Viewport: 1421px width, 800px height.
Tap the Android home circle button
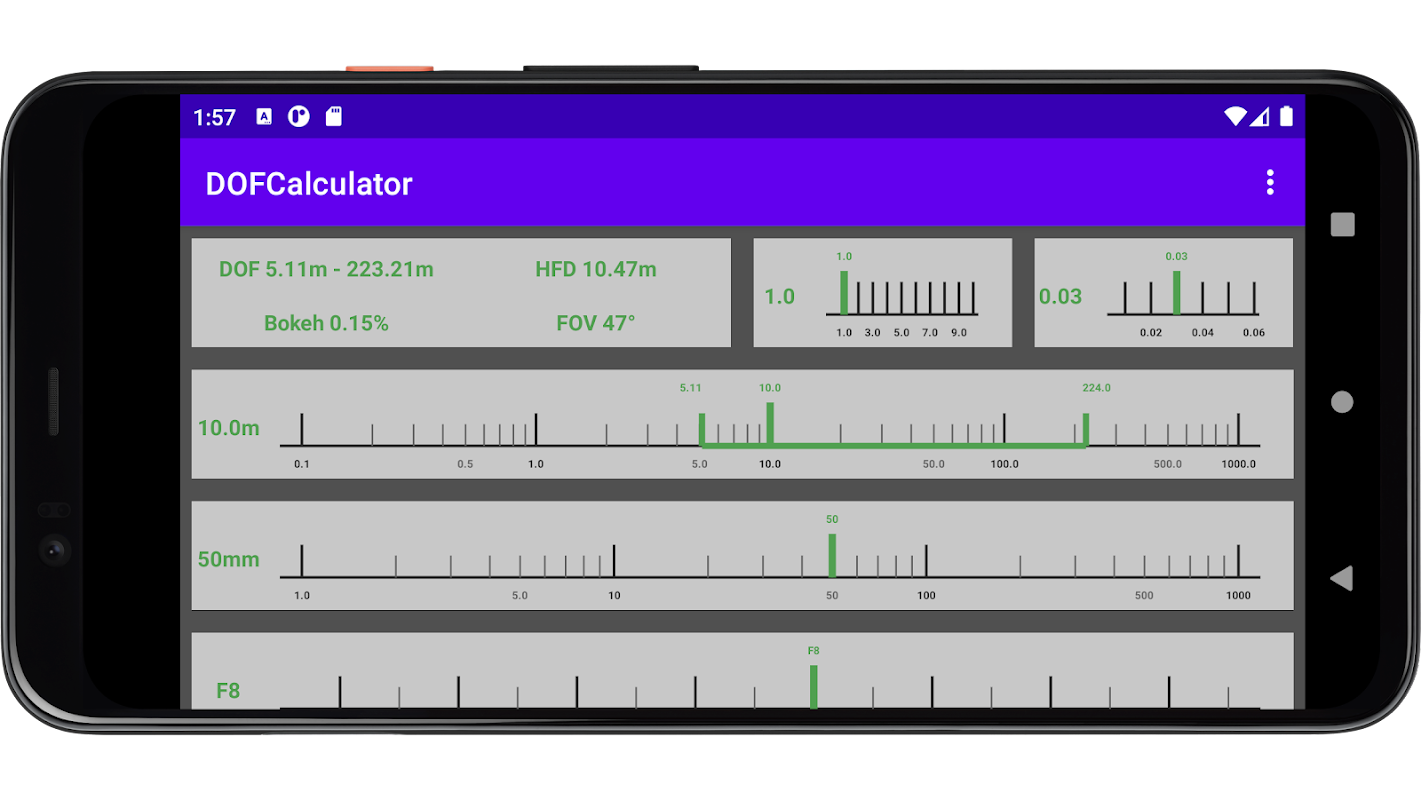(1342, 402)
